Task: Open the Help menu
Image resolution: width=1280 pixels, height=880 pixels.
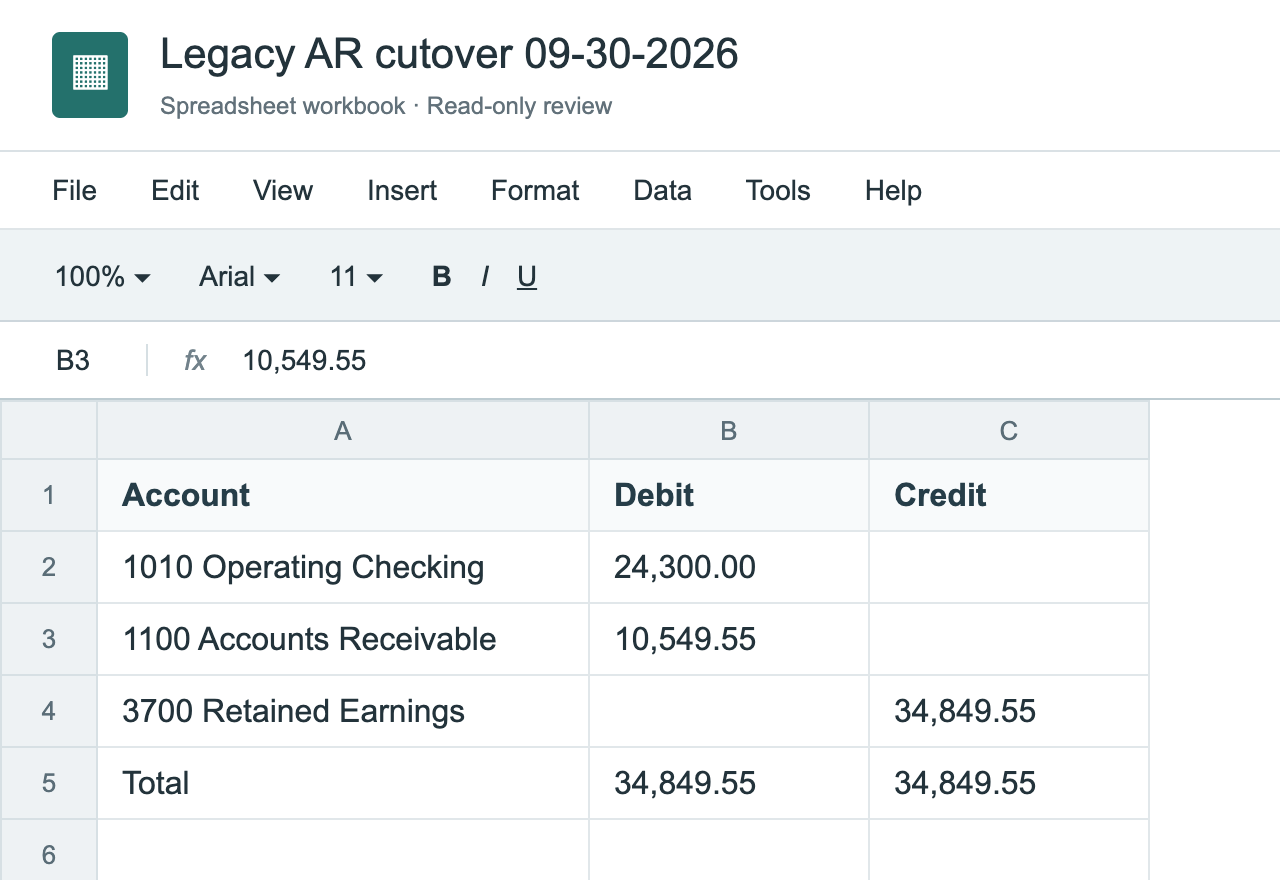Action: (x=893, y=190)
